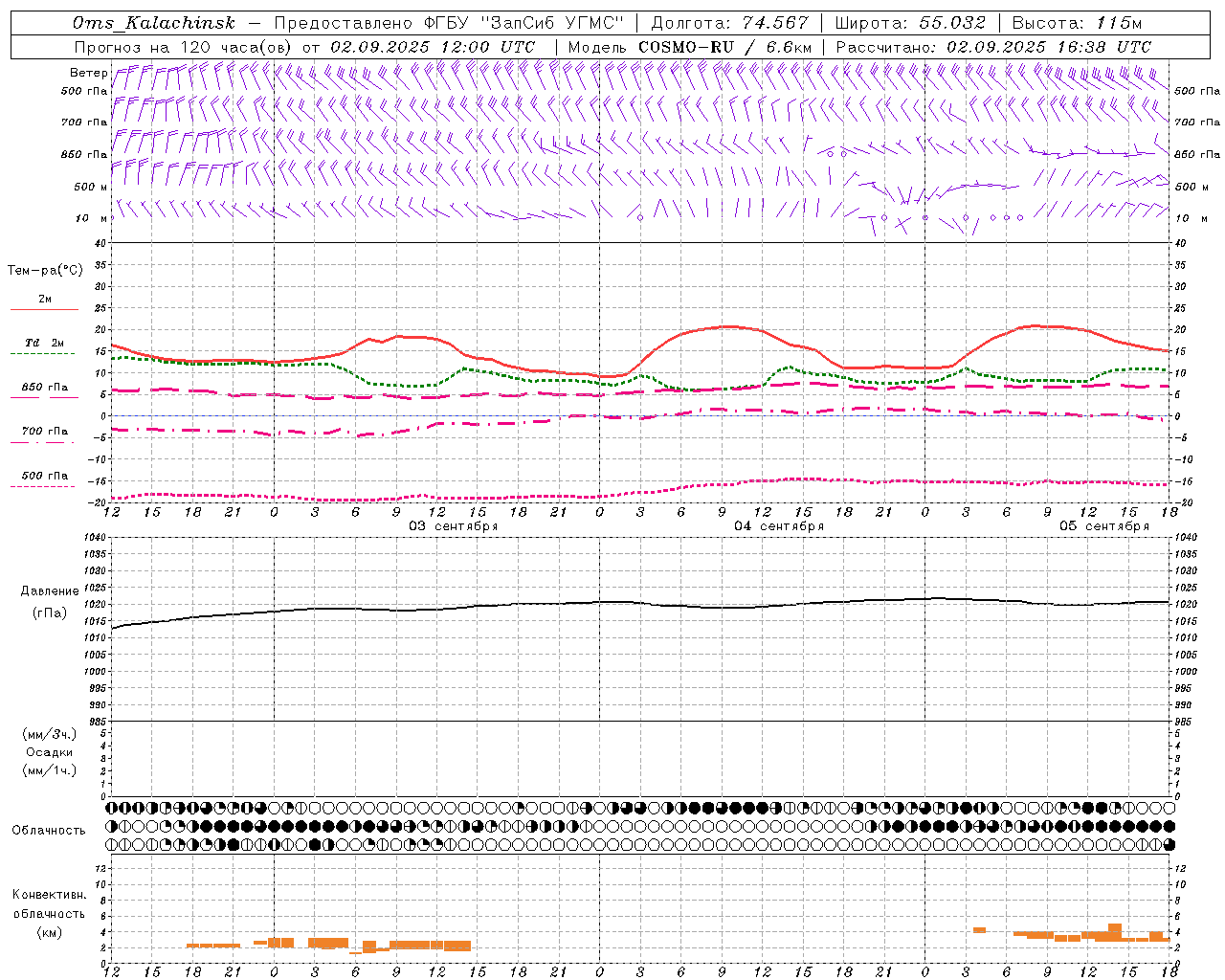Click the 03 сентября date label
1225x980 pixels.
(x=454, y=526)
